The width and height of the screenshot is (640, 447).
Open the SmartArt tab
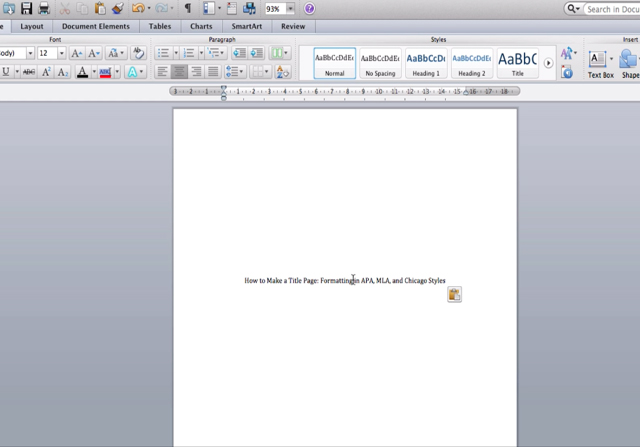pos(247,27)
